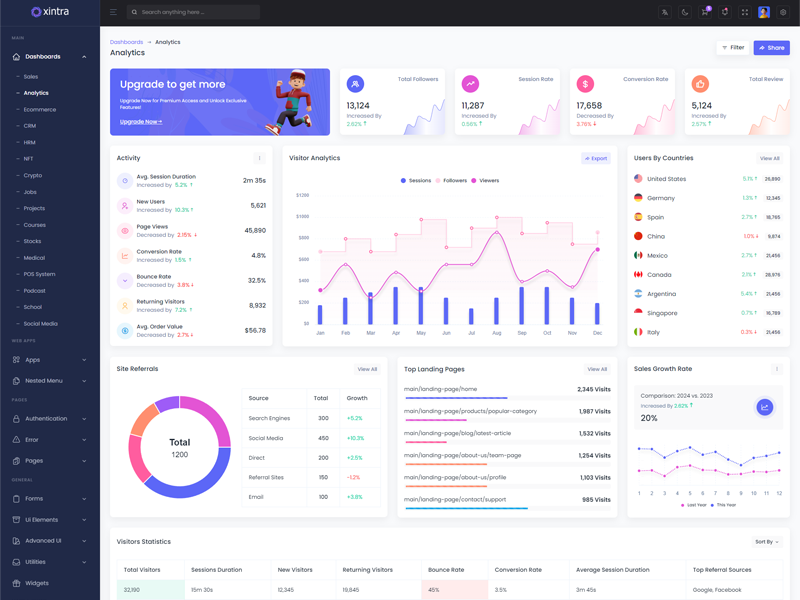Click the Share button
The height and width of the screenshot is (600, 800).
pos(771,47)
